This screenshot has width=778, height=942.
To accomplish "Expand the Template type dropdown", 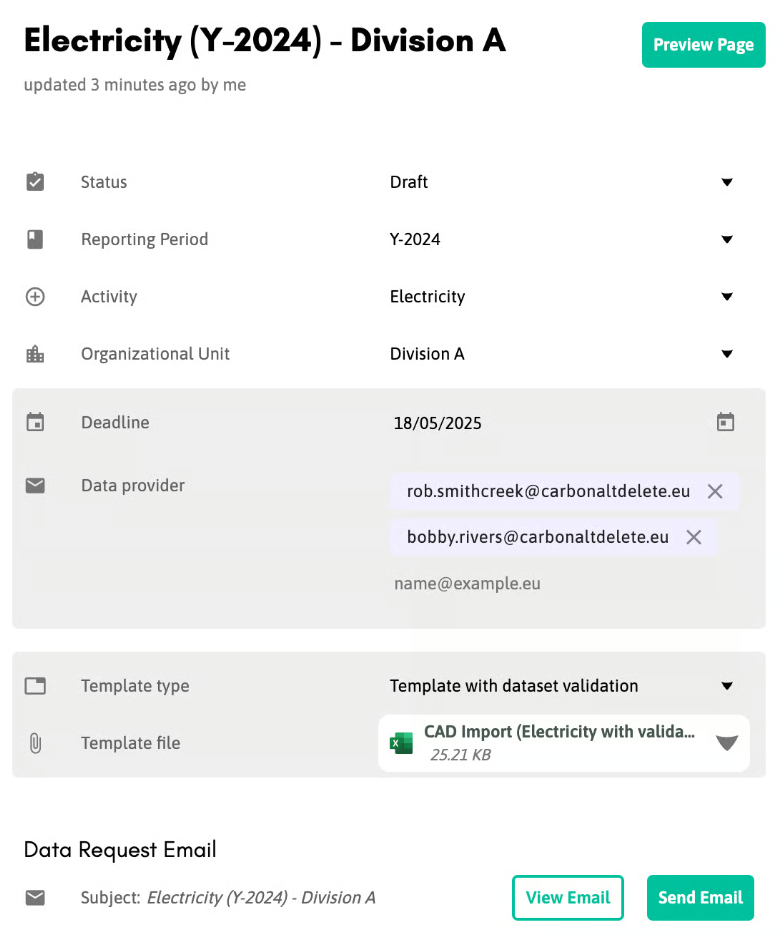I will coord(561,685).
